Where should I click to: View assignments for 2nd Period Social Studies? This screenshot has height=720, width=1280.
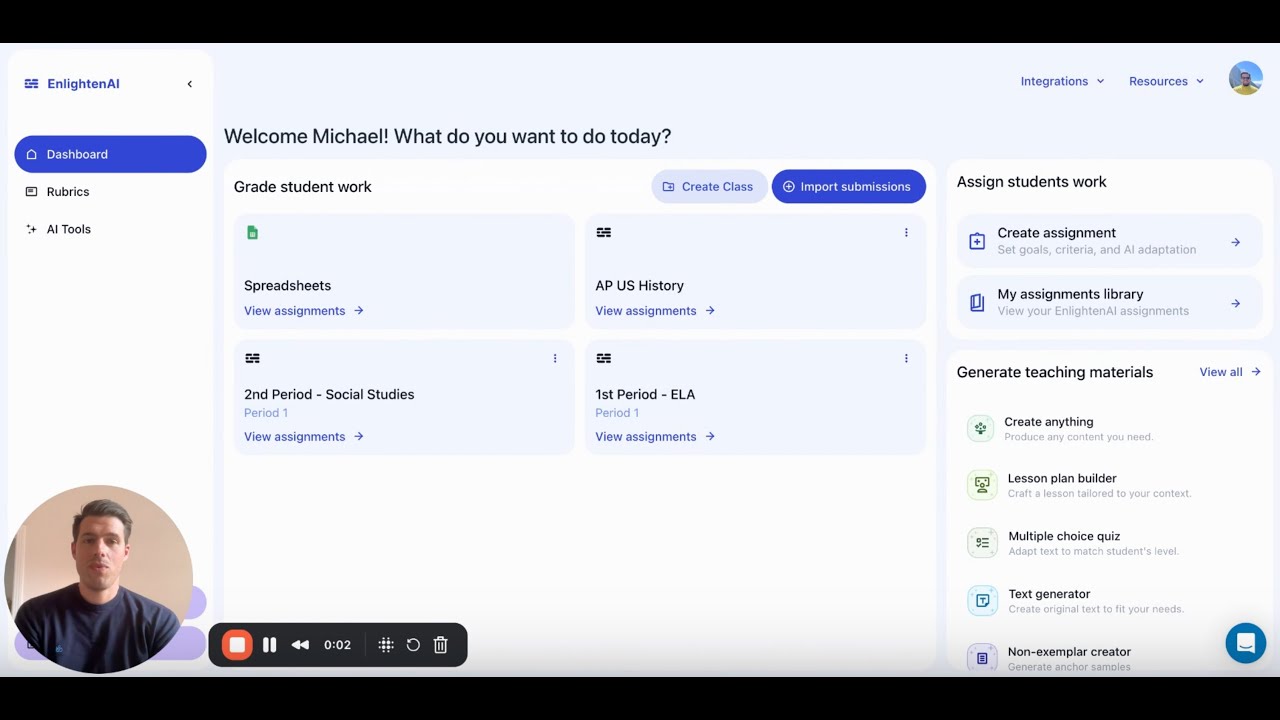(x=304, y=437)
